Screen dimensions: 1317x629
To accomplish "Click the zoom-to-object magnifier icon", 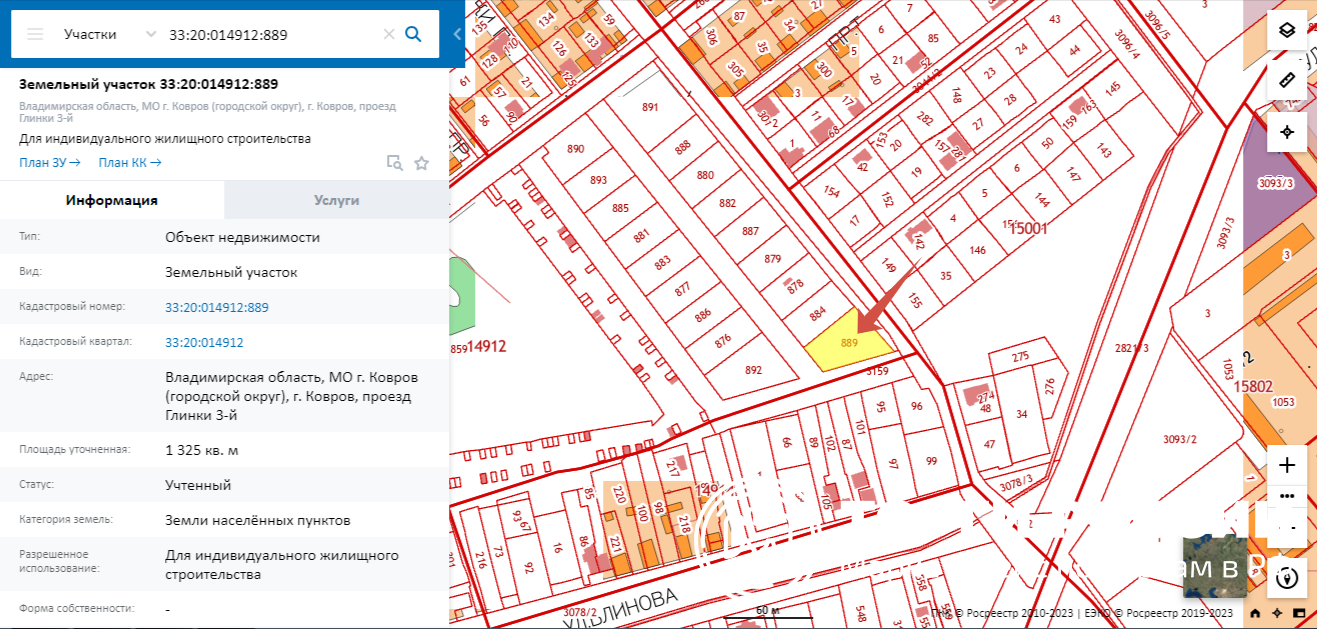I will (394, 163).
